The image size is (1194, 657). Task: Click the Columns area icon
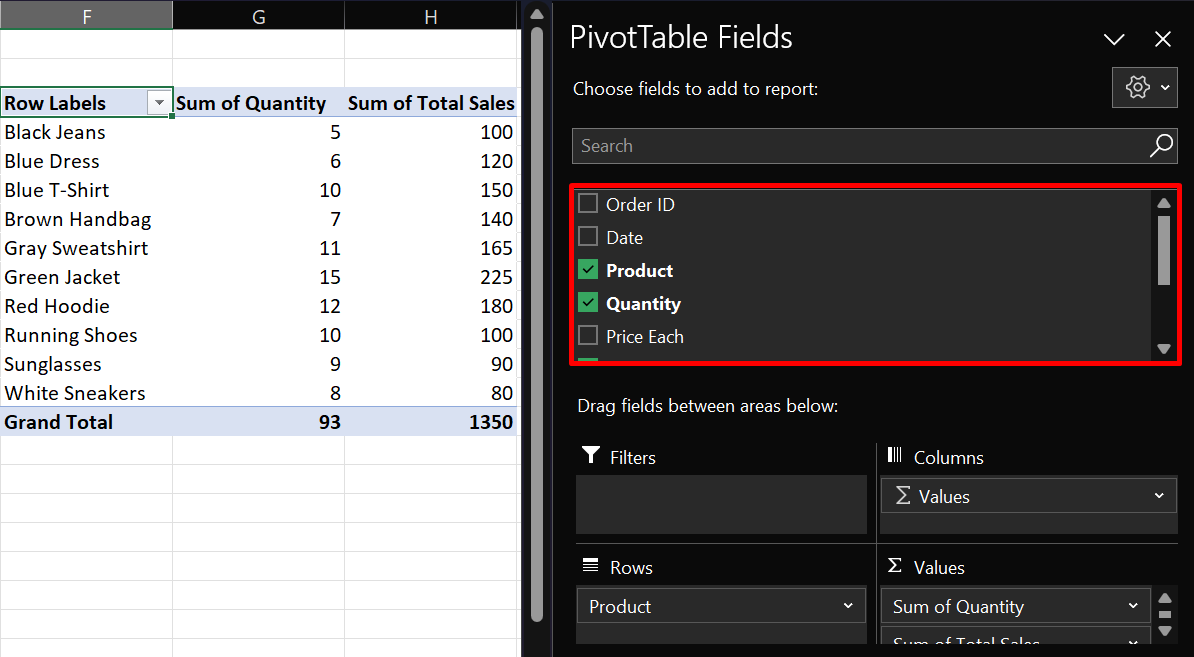pos(893,456)
